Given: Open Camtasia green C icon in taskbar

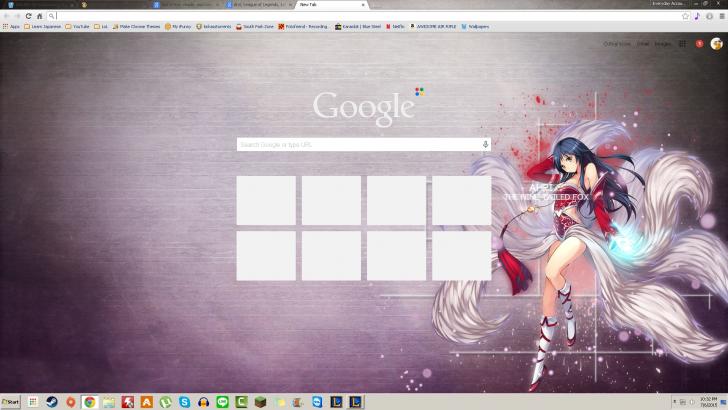Looking at the screenshot, I should pos(241,402).
